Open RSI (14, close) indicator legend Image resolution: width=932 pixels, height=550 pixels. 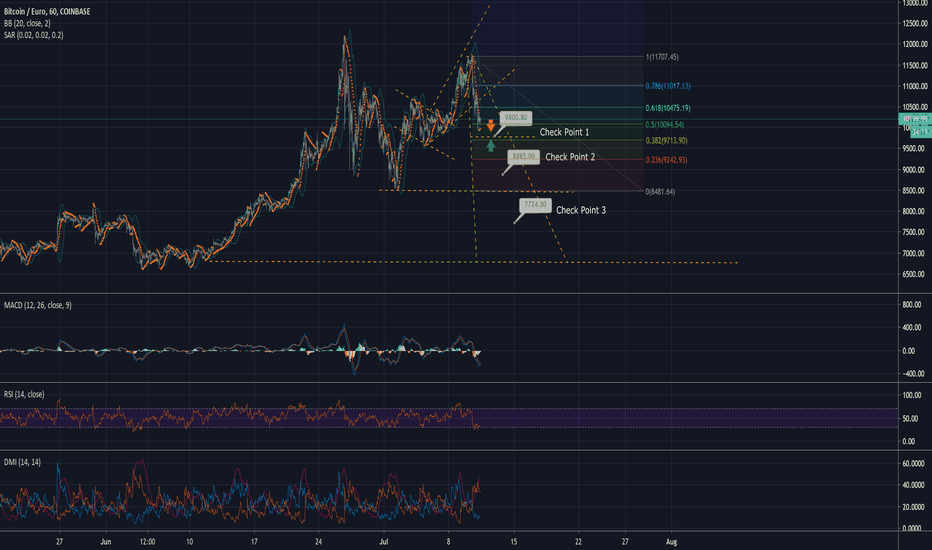point(24,394)
